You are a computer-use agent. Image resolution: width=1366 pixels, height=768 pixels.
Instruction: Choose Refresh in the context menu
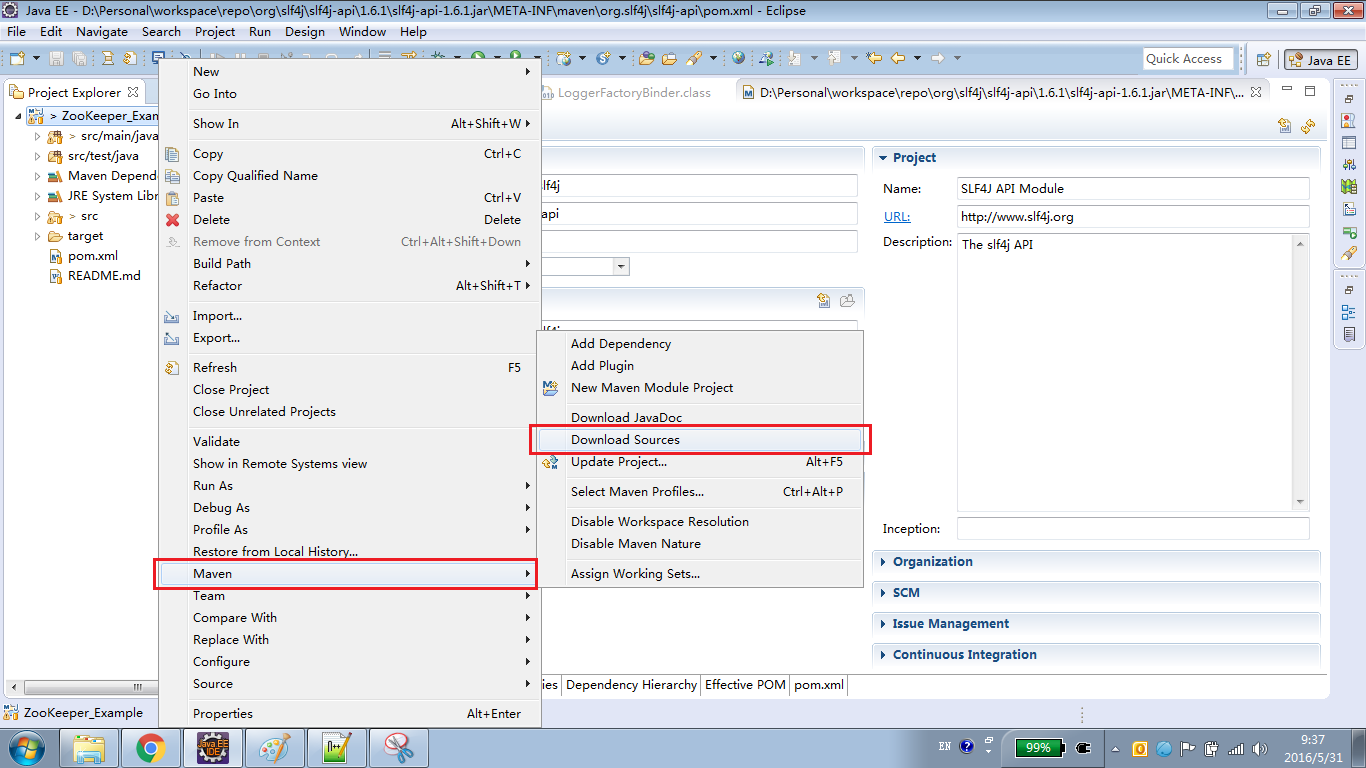click(x=349, y=368)
